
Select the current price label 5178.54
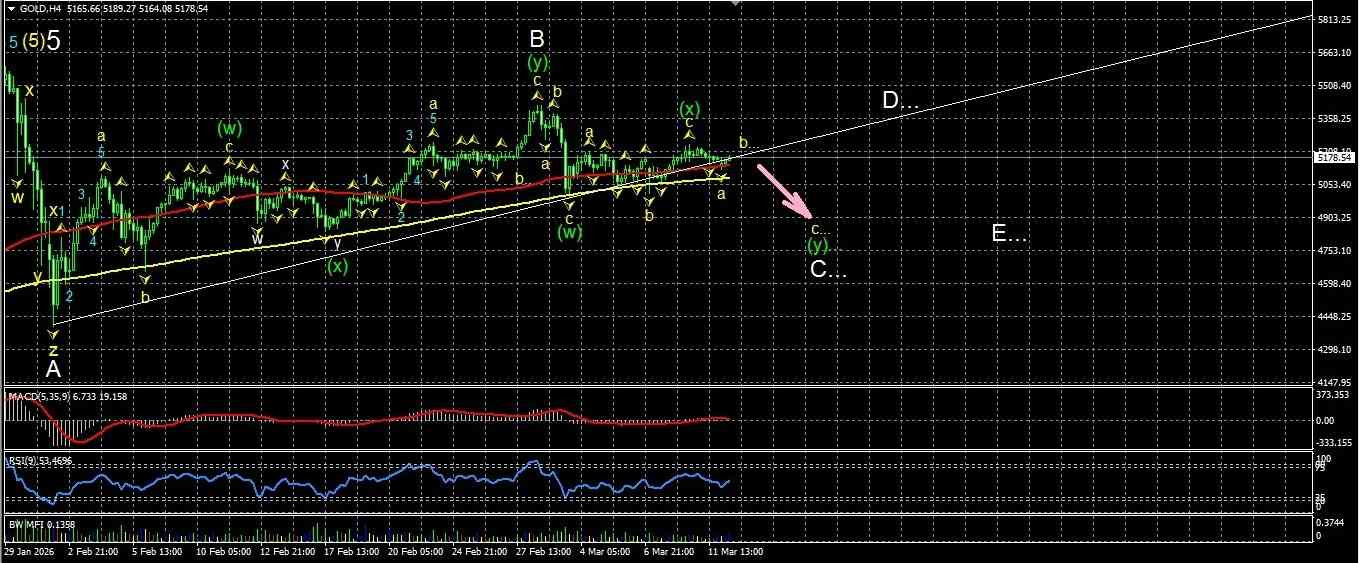coord(1334,157)
